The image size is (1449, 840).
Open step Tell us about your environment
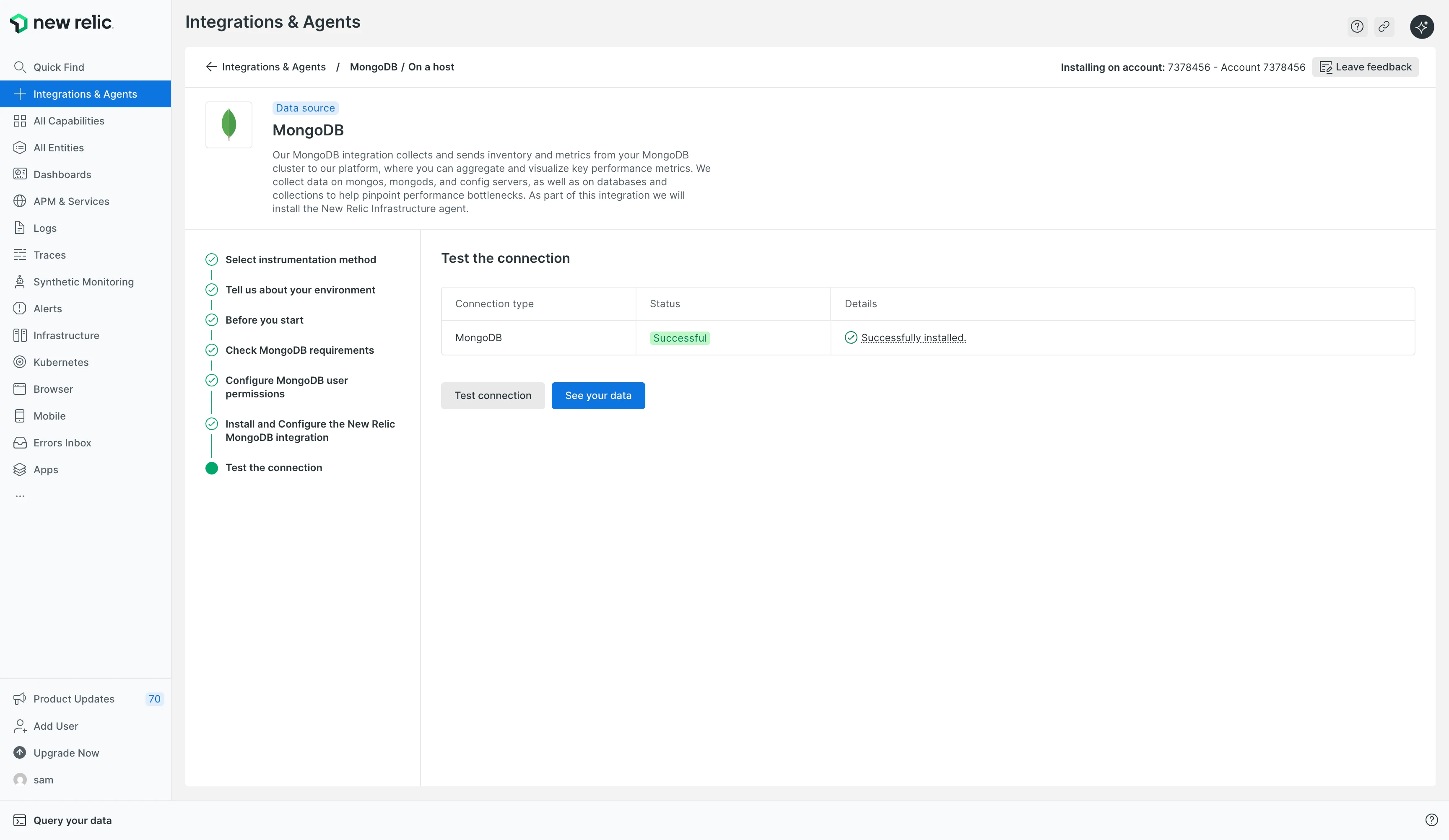pos(300,290)
